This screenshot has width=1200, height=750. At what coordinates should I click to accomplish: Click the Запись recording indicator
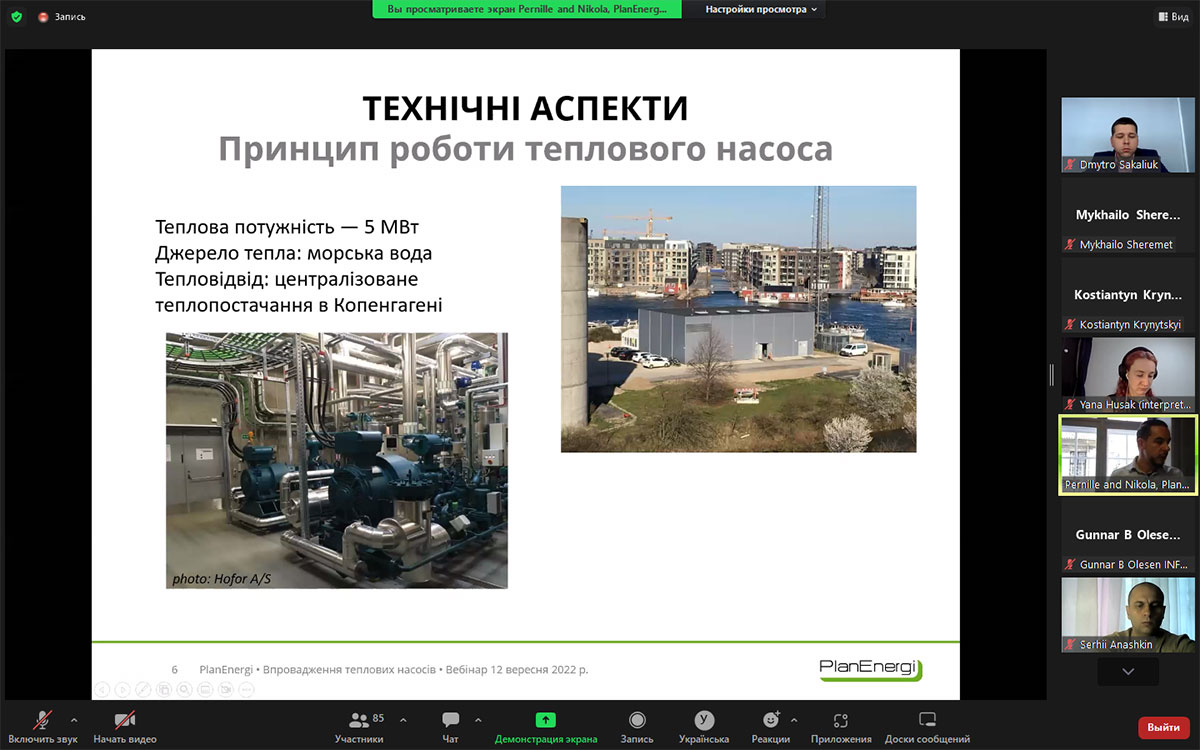(62, 17)
